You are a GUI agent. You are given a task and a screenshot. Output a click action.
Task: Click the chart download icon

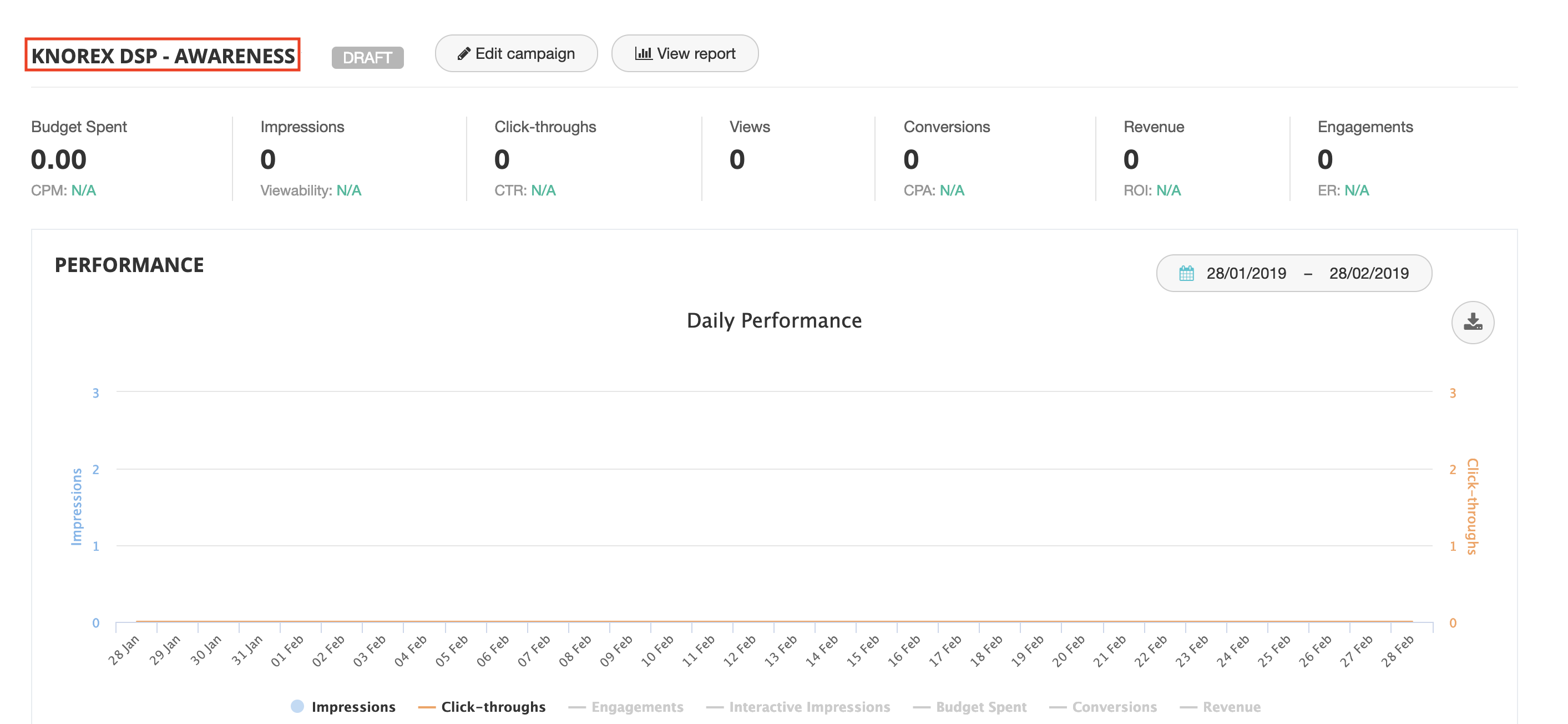pyautogui.click(x=1472, y=322)
